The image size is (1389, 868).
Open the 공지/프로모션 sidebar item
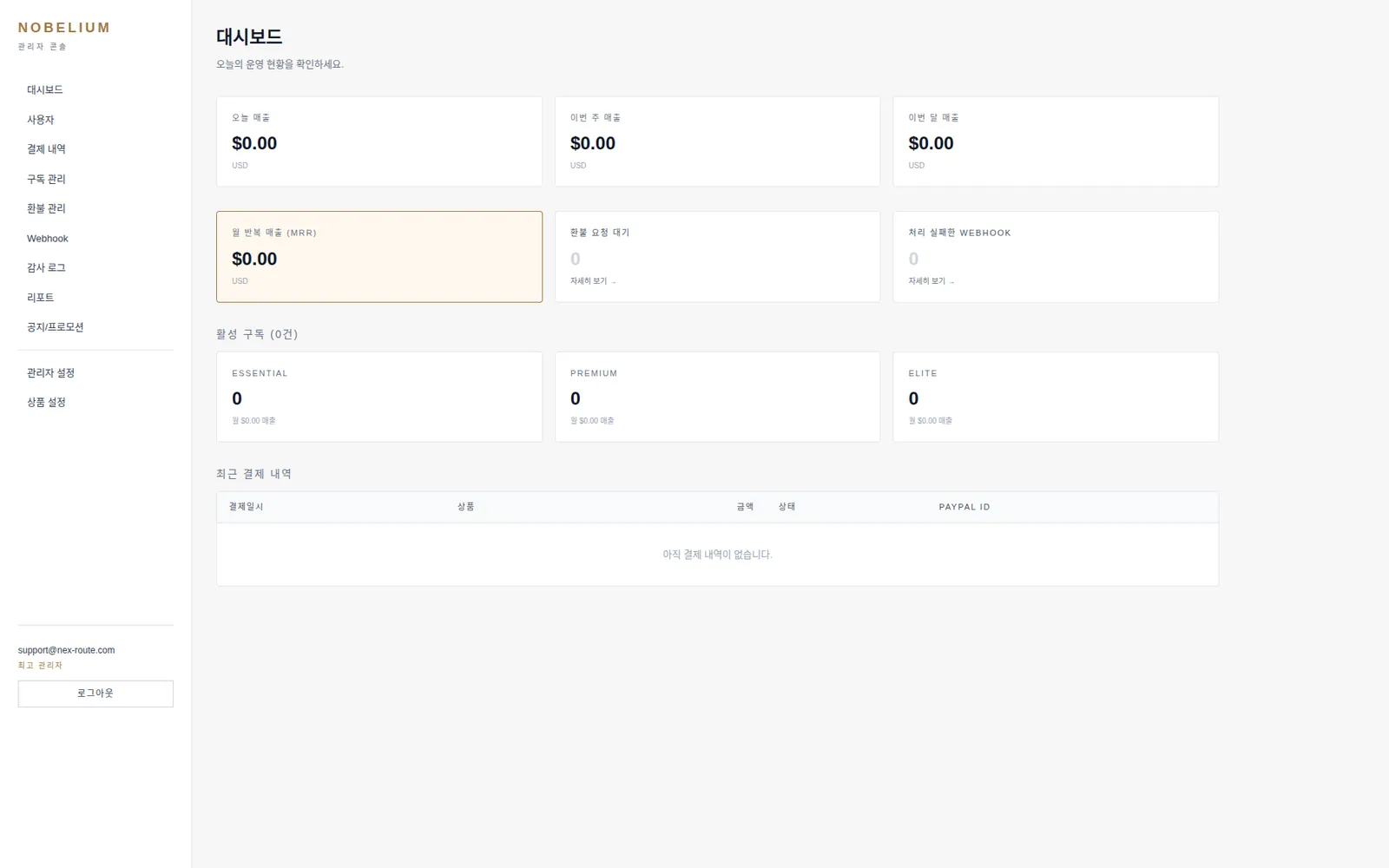95,327
